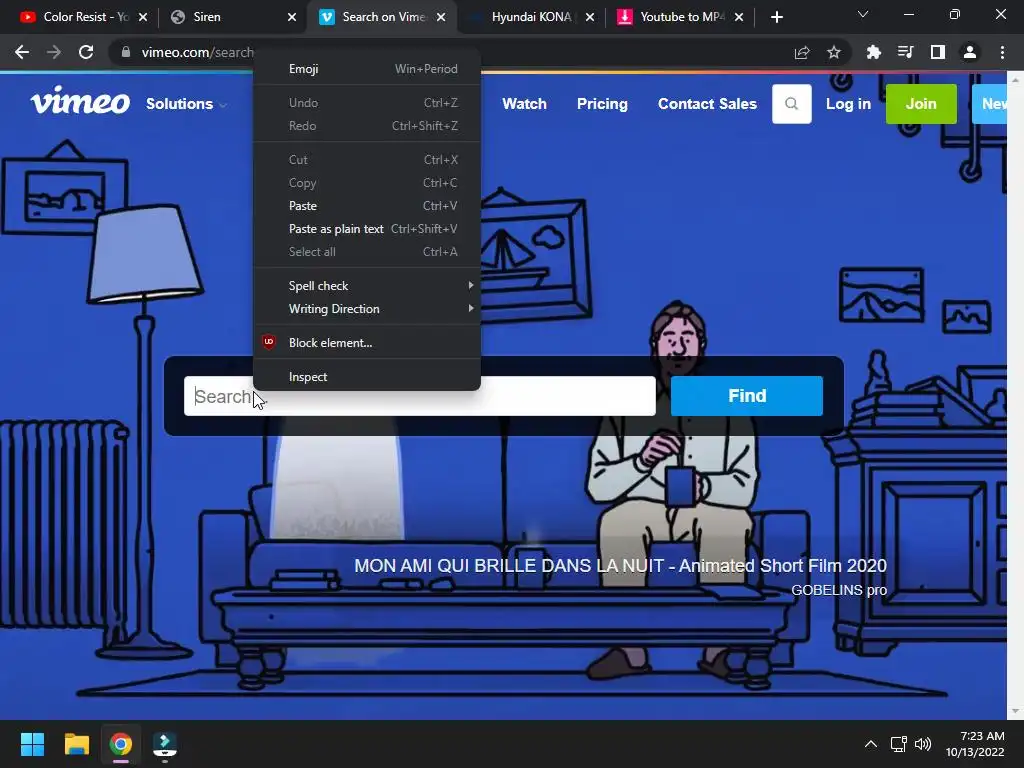Click the Vimeo header search icon
Screen dimensions: 1024x768
(792, 104)
